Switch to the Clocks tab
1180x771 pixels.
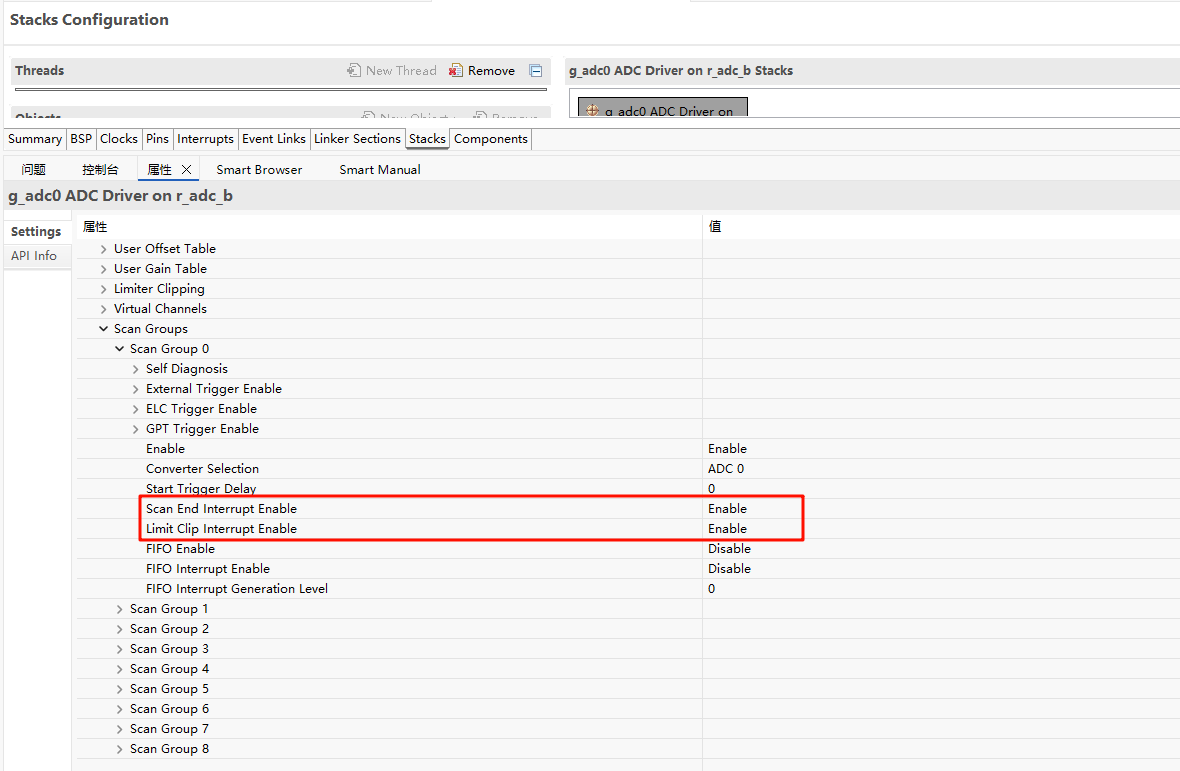[119, 139]
